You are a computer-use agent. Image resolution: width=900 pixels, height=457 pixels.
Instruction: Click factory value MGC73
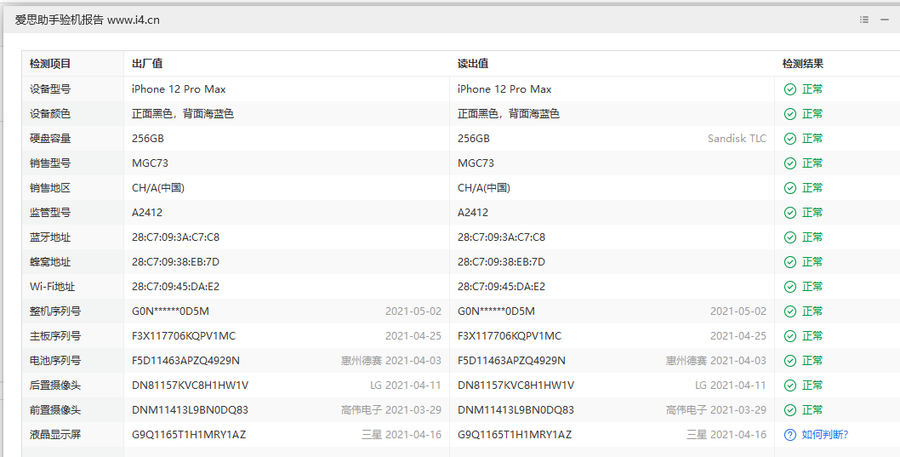click(x=150, y=163)
